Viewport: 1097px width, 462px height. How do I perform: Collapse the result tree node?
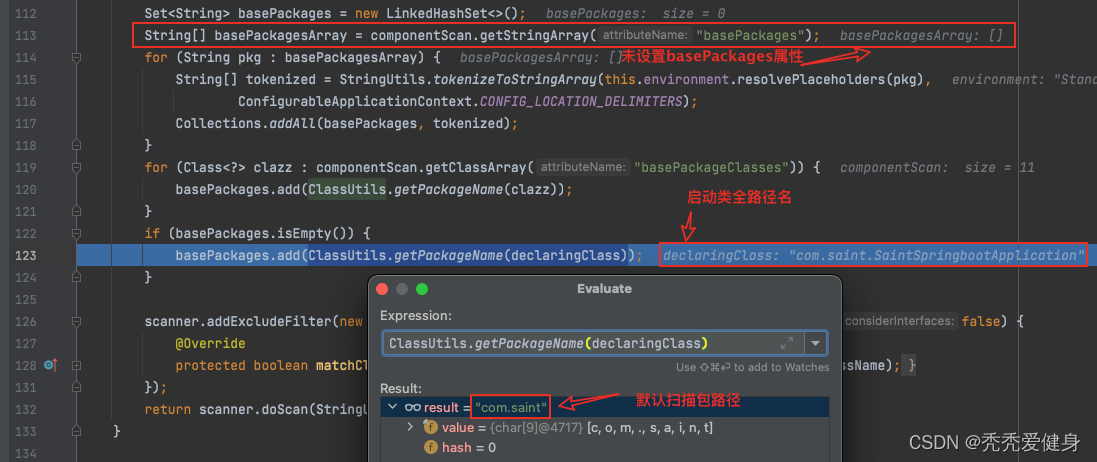coord(391,407)
